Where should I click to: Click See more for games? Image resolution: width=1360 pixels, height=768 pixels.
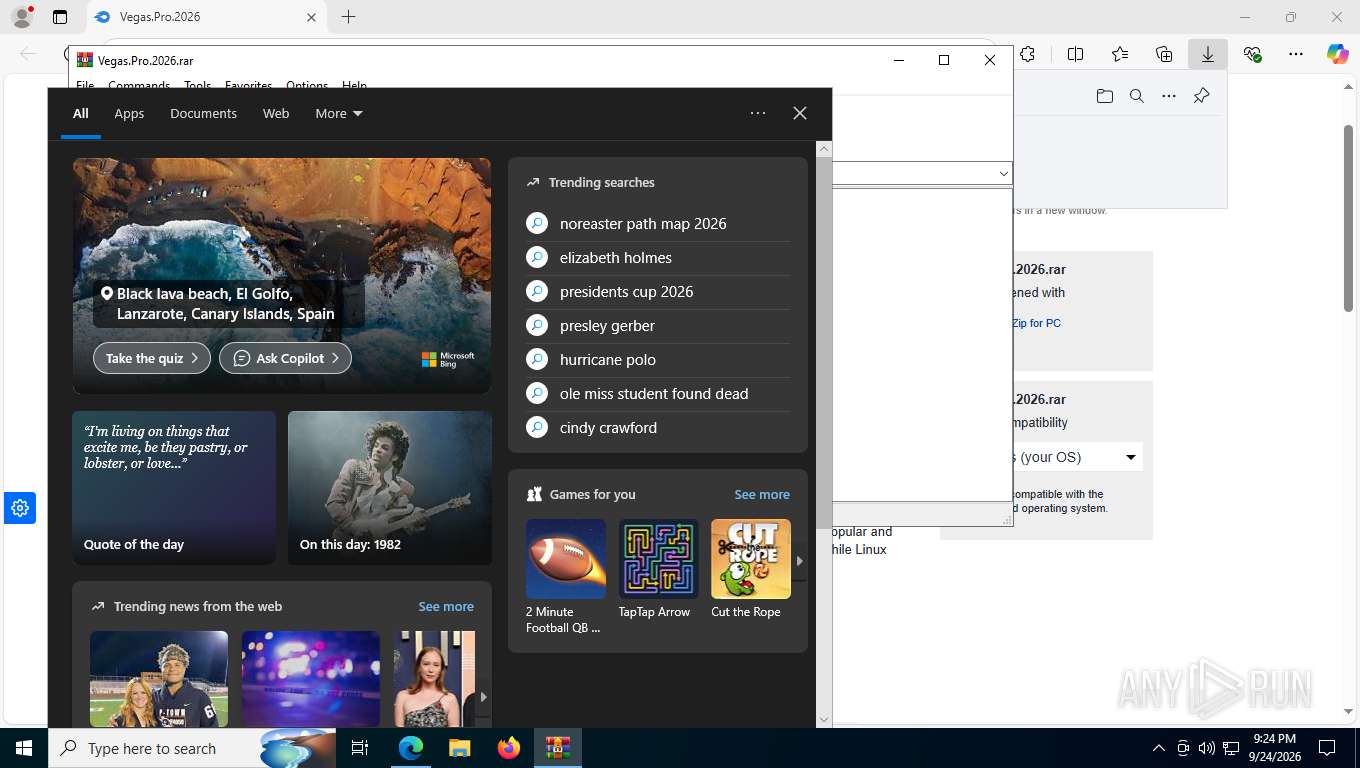[762, 494]
